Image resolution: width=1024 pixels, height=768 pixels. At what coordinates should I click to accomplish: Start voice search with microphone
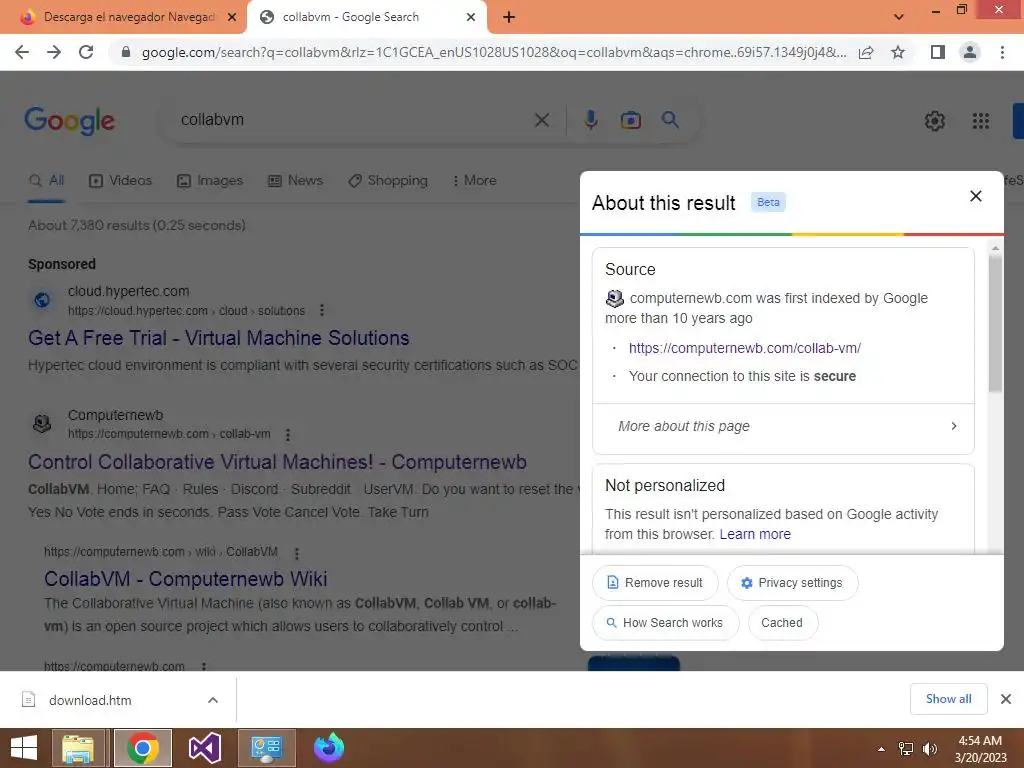pyautogui.click(x=591, y=120)
